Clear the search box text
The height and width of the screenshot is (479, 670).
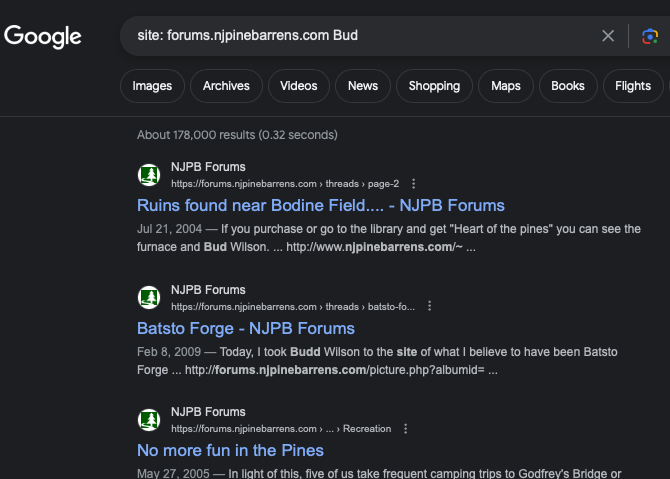click(x=608, y=36)
